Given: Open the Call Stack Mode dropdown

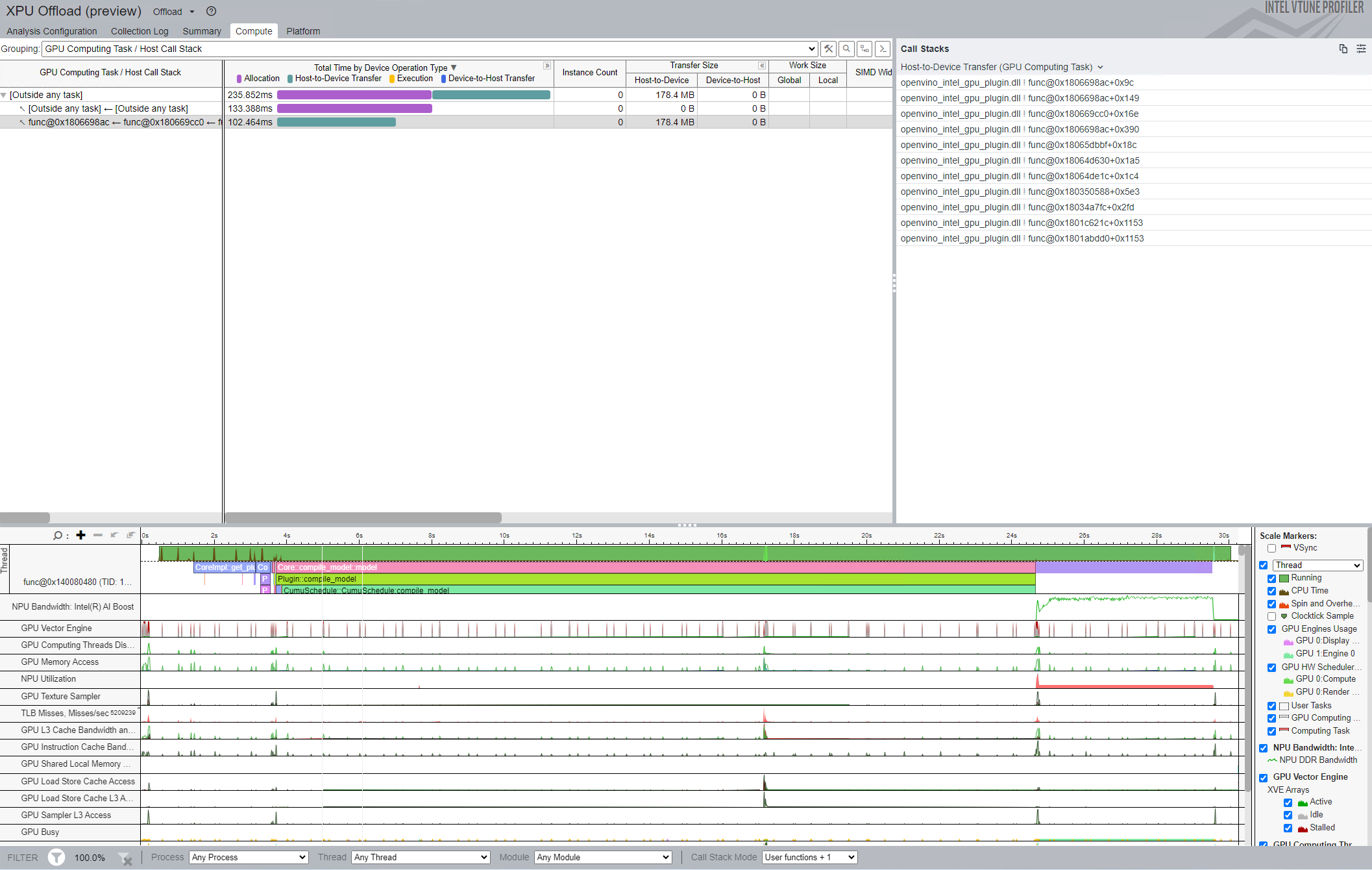Looking at the screenshot, I should 809,857.
